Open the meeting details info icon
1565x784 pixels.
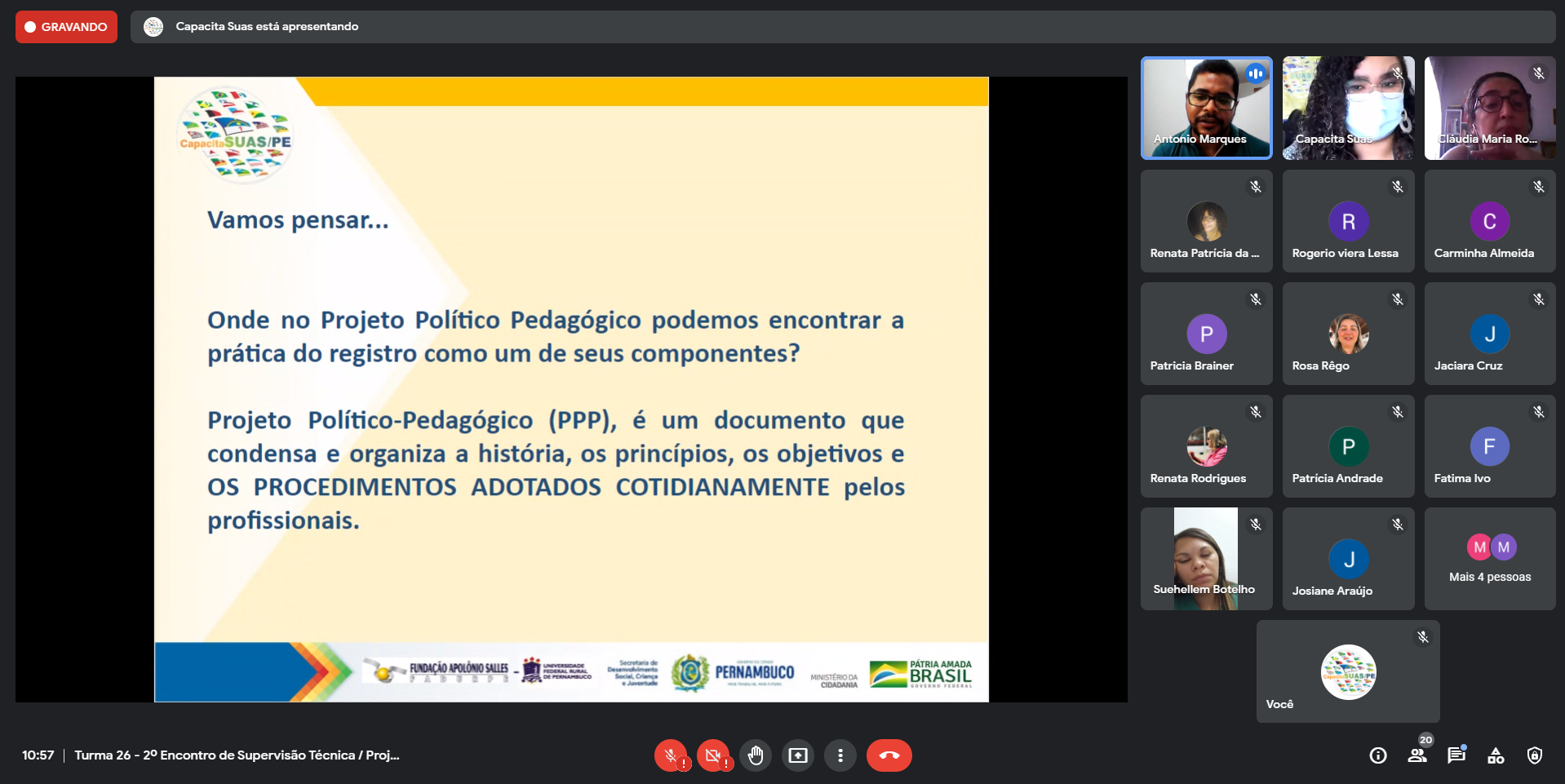point(1378,755)
